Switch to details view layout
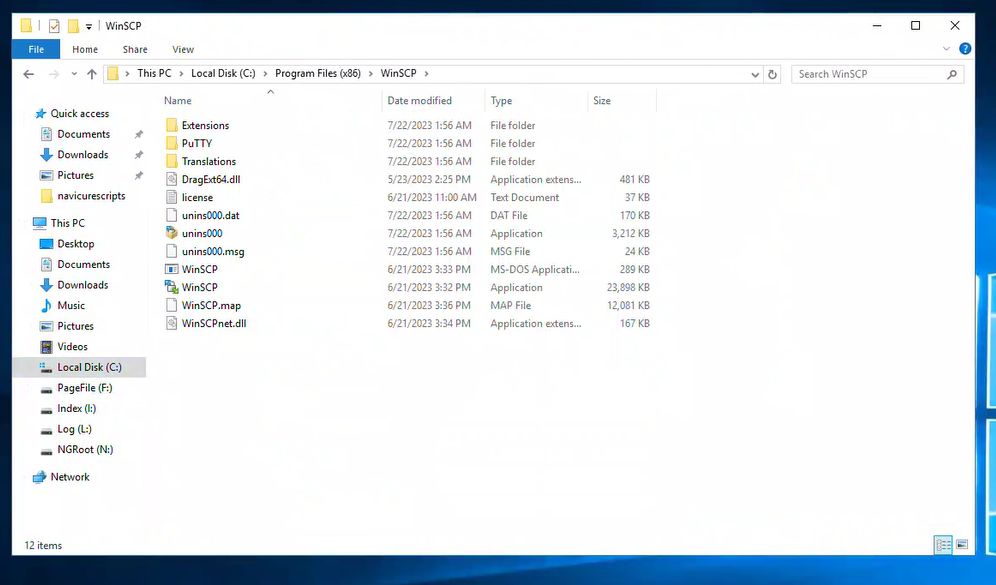996x585 pixels. (942, 545)
